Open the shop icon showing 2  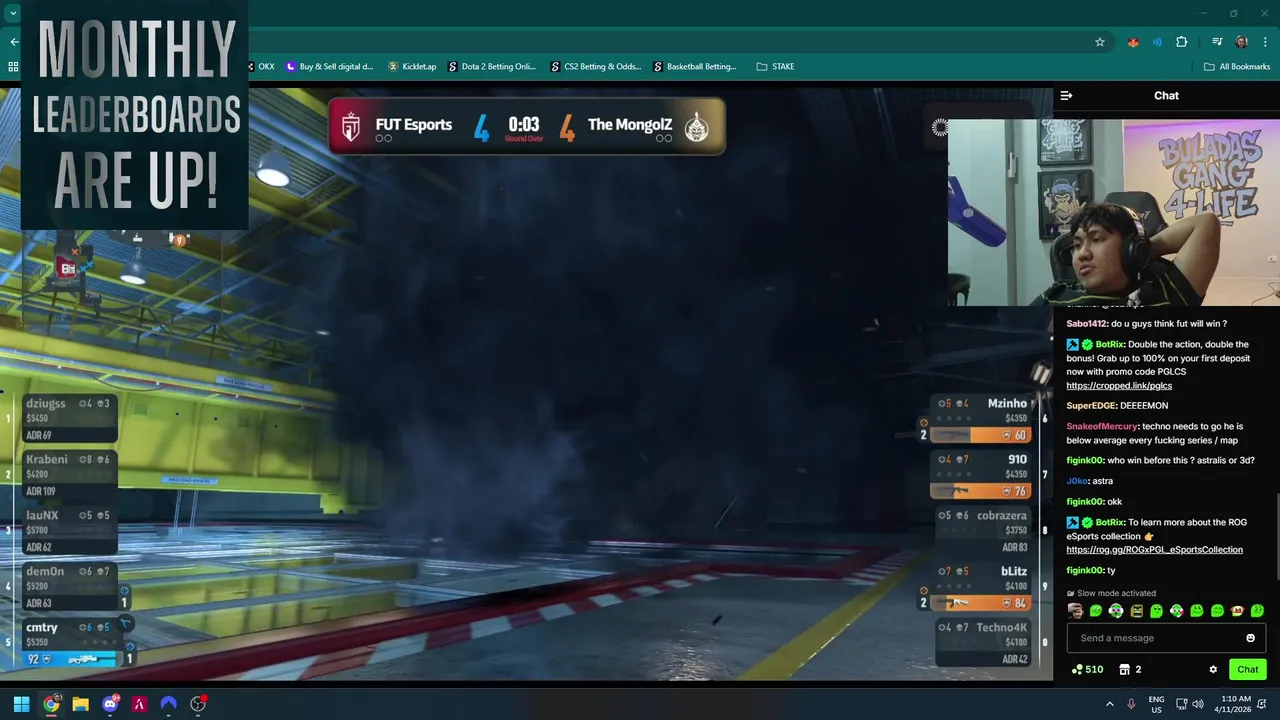(1130, 670)
